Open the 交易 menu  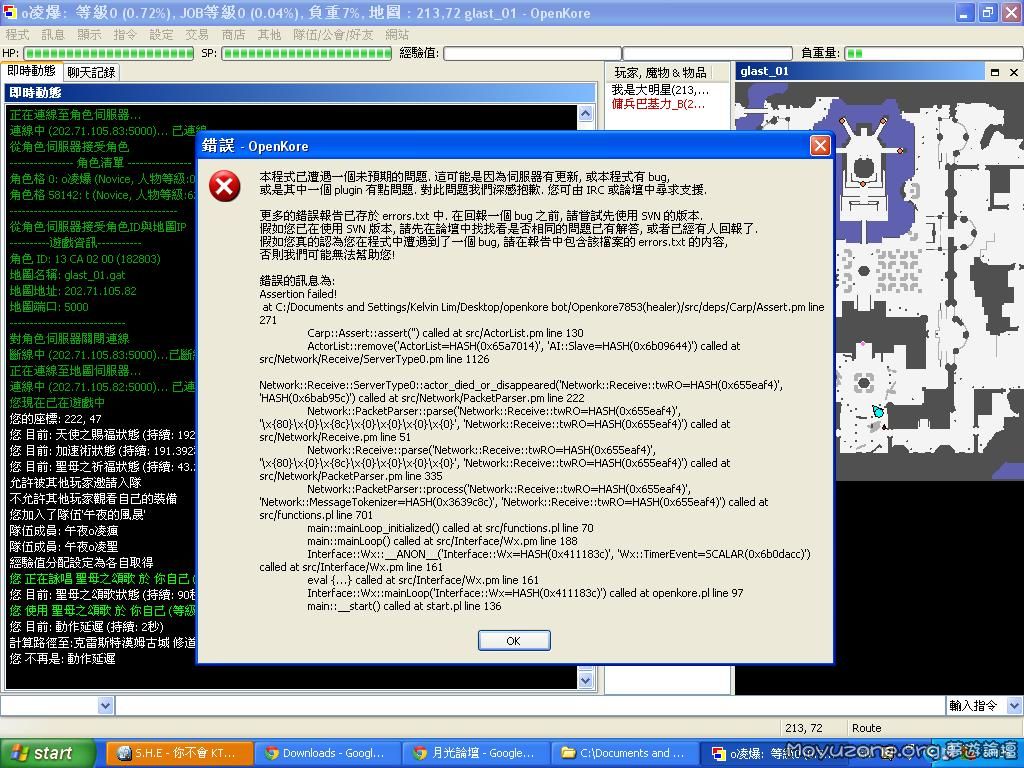pyautogui.click(x=197, y=35)
